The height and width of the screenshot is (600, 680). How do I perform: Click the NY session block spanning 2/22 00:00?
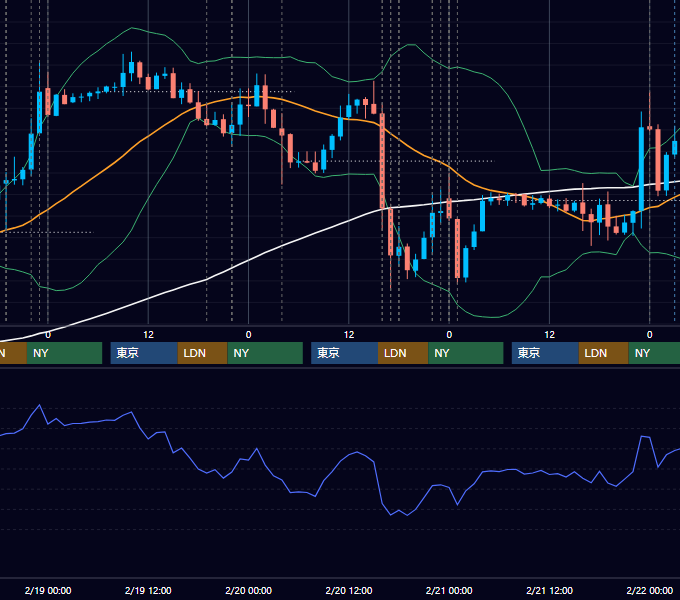(654, 353)
